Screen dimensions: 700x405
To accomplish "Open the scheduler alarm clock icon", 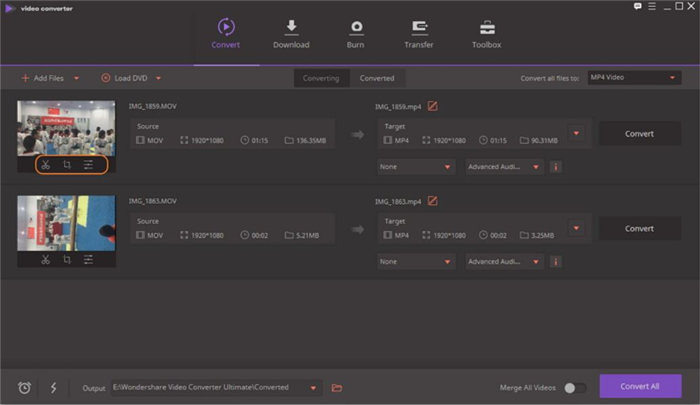I will 24,387.
